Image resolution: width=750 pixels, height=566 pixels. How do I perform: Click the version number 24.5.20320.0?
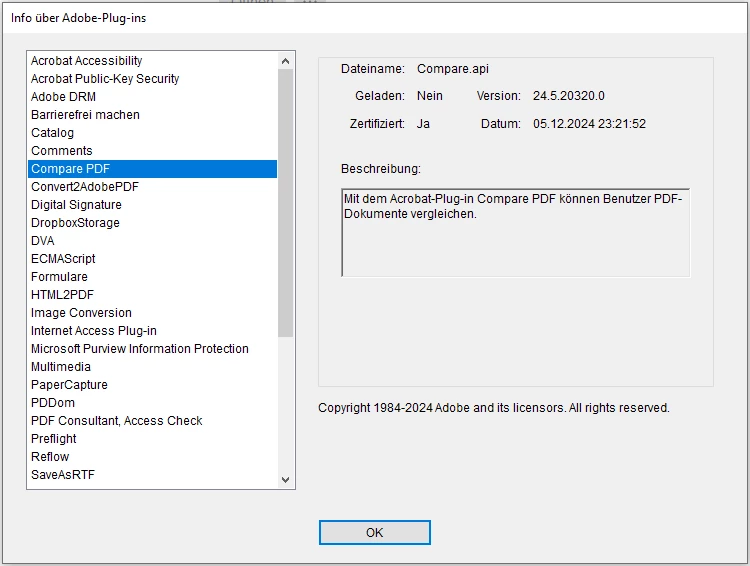tap(569, 96)
